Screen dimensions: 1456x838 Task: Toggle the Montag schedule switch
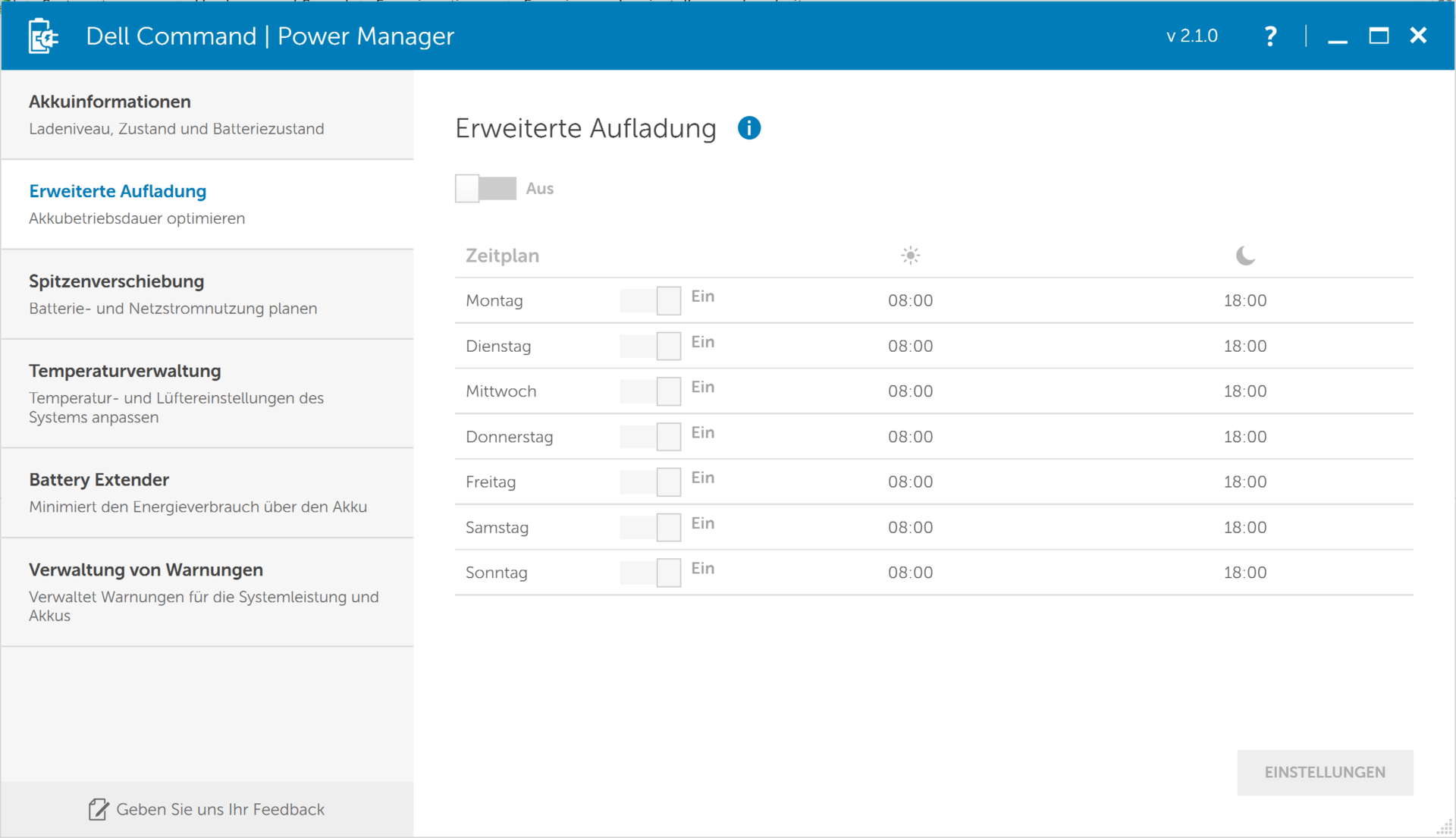click(650, 300)
